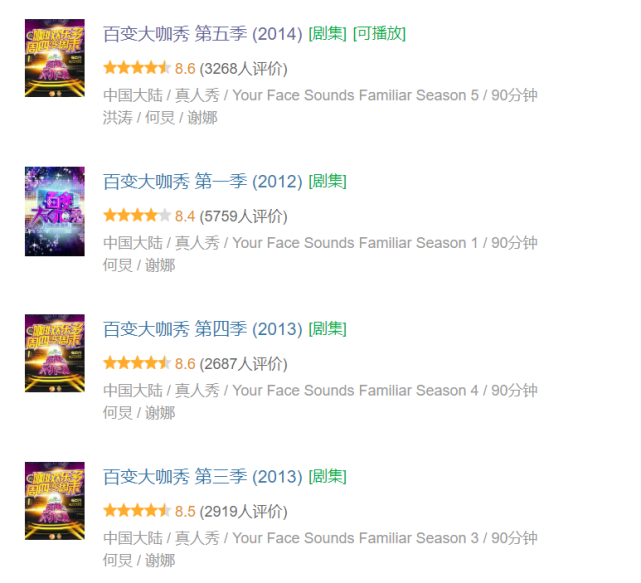Image resolution: width=641 pixels, height=583 pixels.
Task: Click the (5759人评价) review count
Action: coord(244,216)
